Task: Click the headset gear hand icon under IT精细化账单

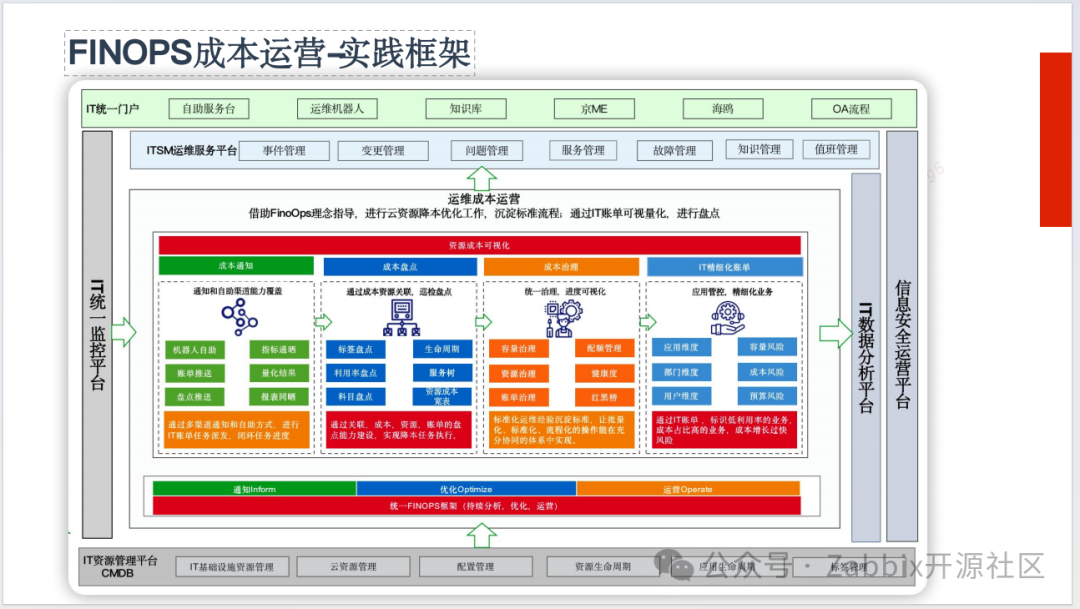Action: (x=727, y=319)
